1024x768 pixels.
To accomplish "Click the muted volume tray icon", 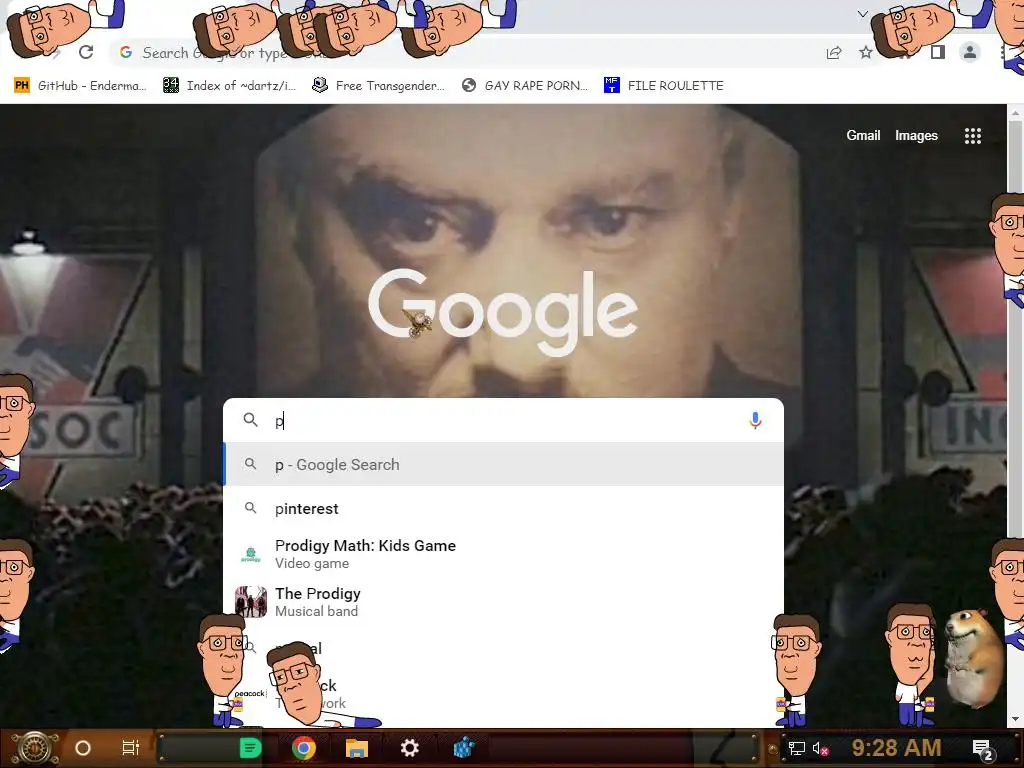I will pyautogui.click(x=820, y=748).
